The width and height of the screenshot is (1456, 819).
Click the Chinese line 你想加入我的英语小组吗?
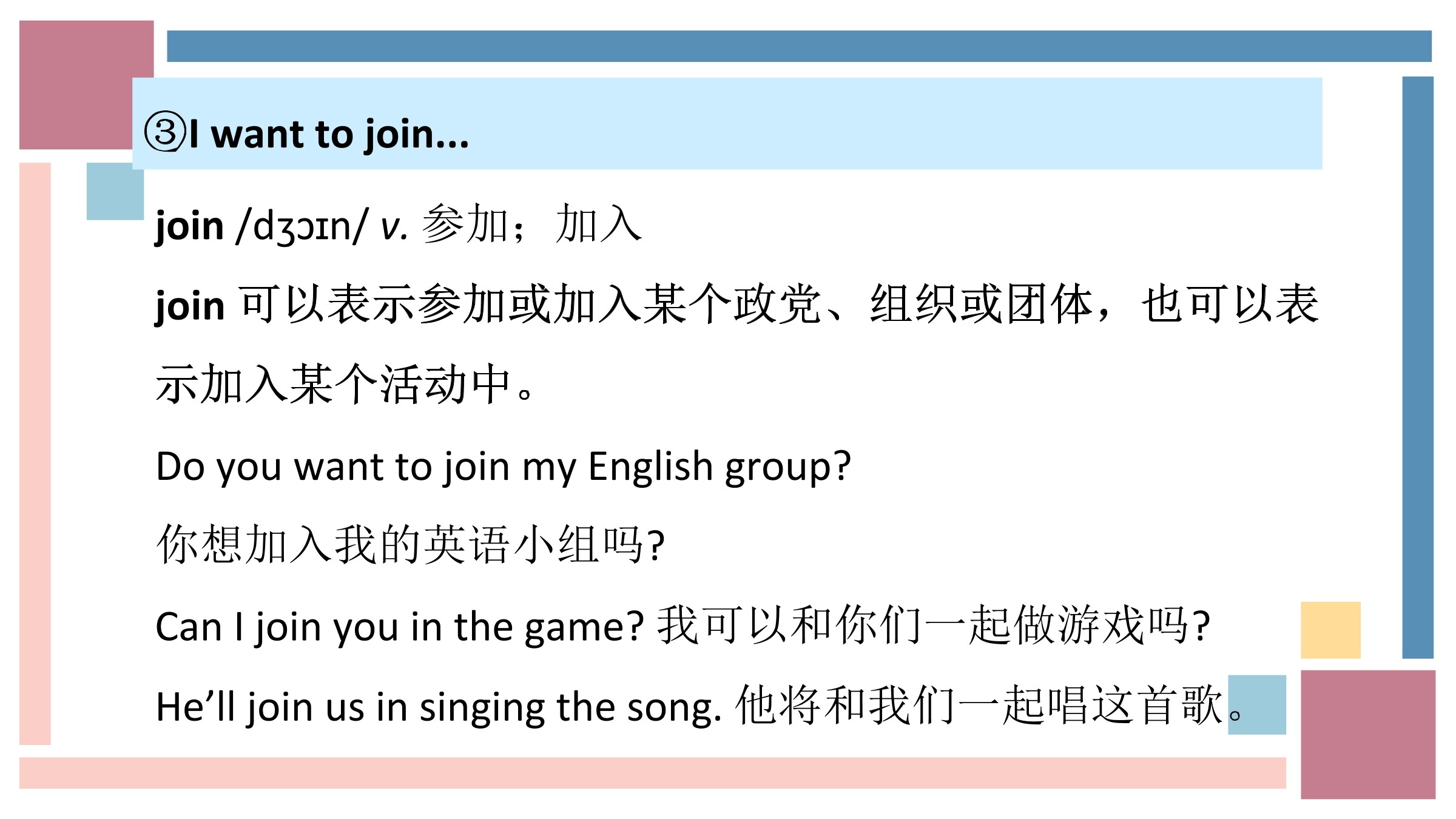(x=411, y=545)
